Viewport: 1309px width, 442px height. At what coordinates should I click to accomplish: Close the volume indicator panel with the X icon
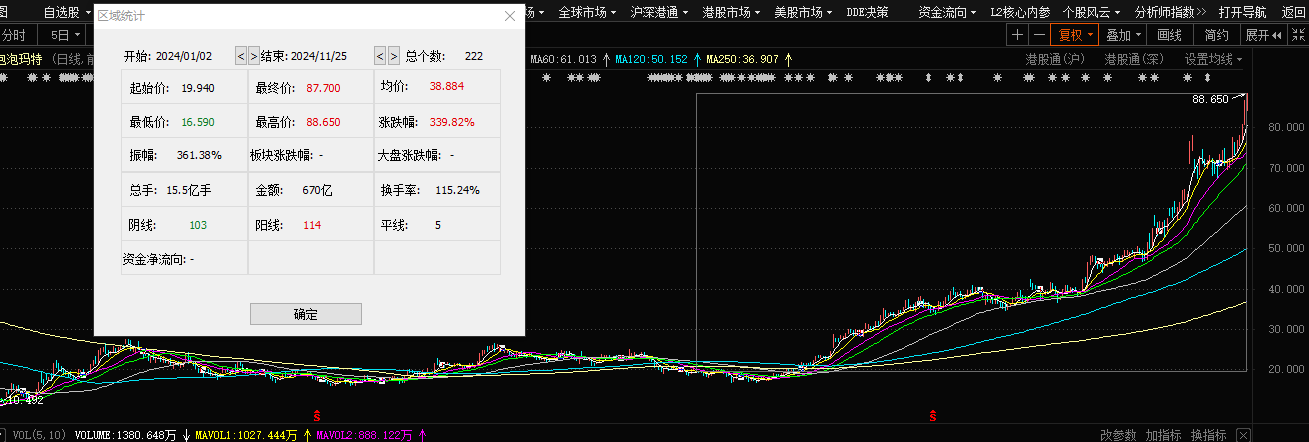pos(1243,434)
